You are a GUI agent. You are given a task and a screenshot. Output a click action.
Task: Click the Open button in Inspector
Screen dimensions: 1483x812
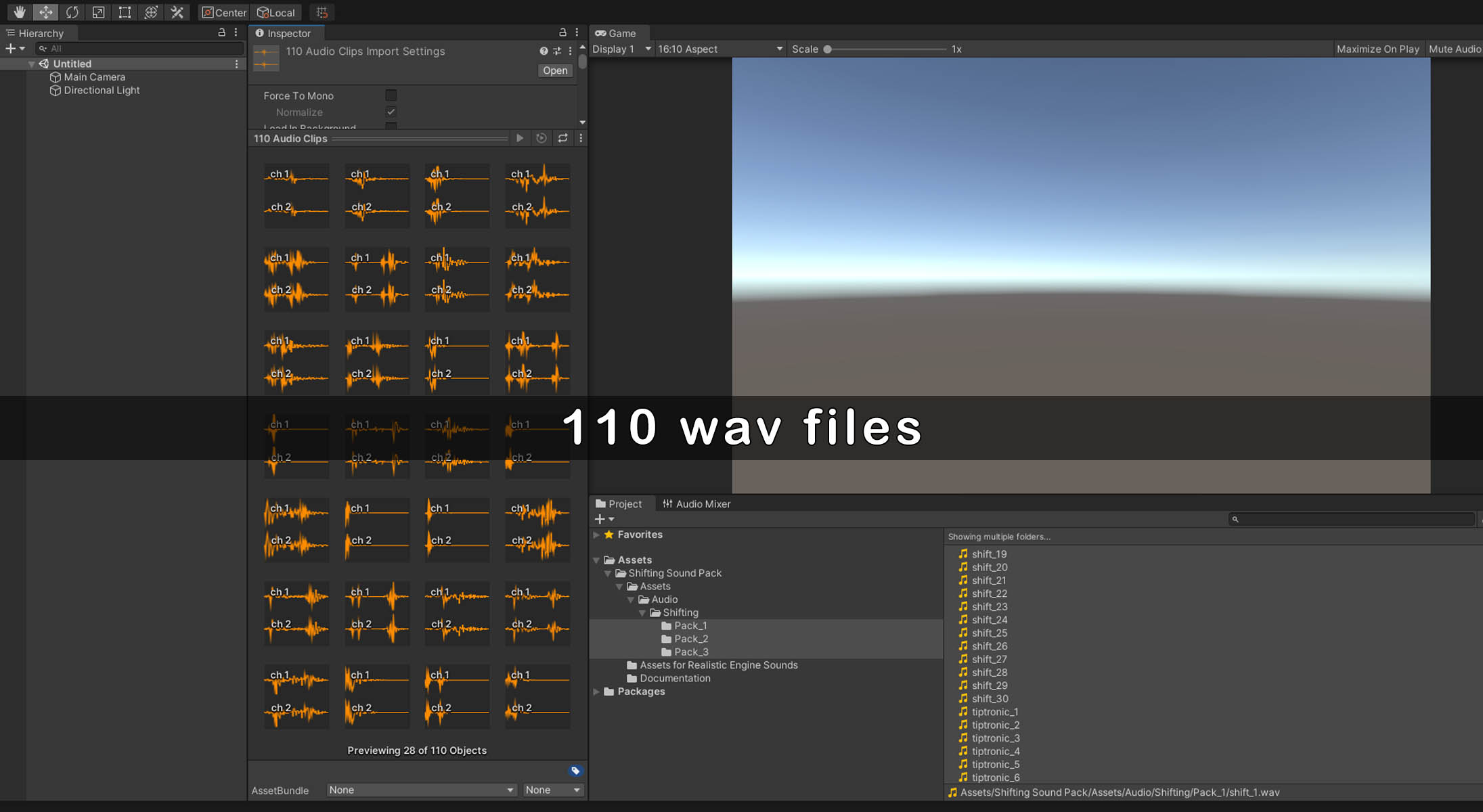[x=555, y=70]
